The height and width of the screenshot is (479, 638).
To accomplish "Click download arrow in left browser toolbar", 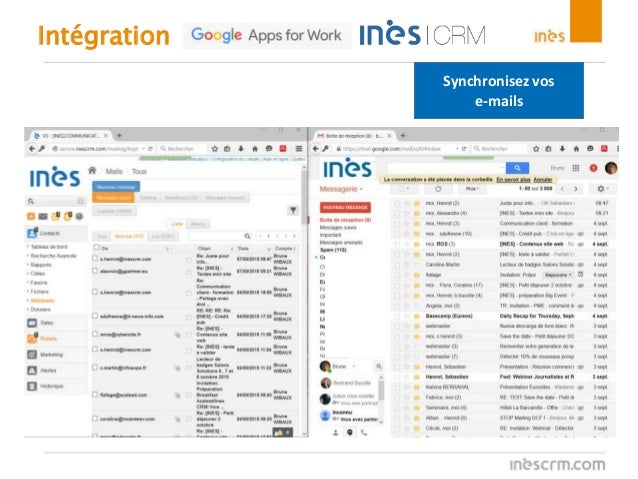I will point(241,149).
